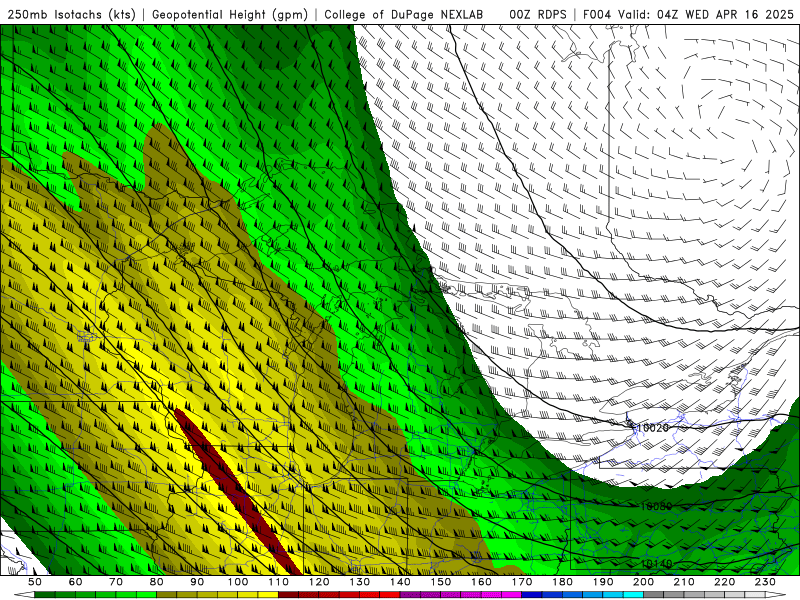Click the 210 knot colorbar label
This screenshot has width=800, height=600.
point(685,582)
